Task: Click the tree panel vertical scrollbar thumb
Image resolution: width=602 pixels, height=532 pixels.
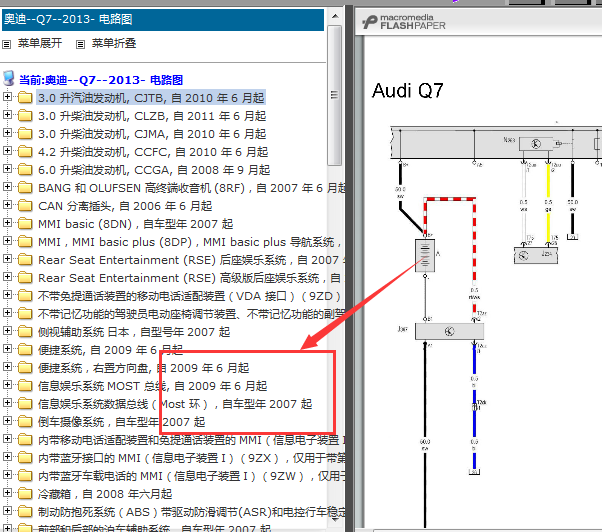Action: [335, 95]
